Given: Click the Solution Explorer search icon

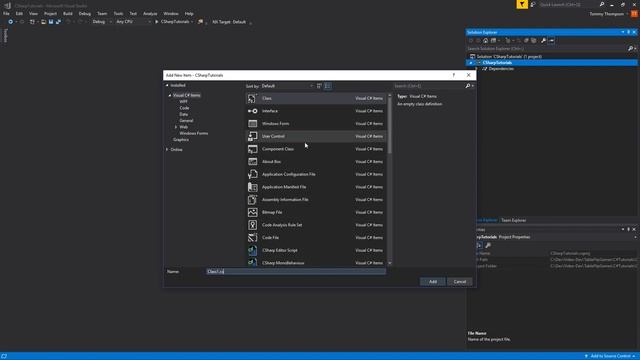Looking at the screenshot, I should click(631, 49).
